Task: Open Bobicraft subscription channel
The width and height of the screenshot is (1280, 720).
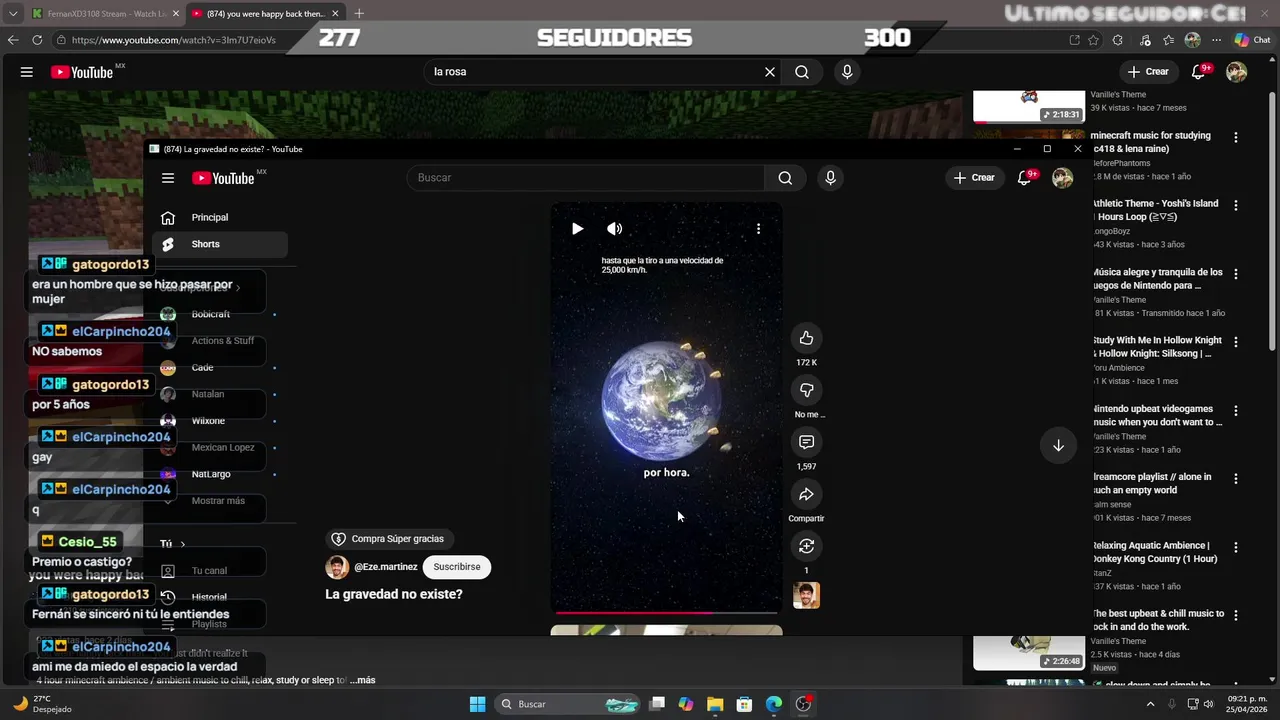Action: click(220, 314)
